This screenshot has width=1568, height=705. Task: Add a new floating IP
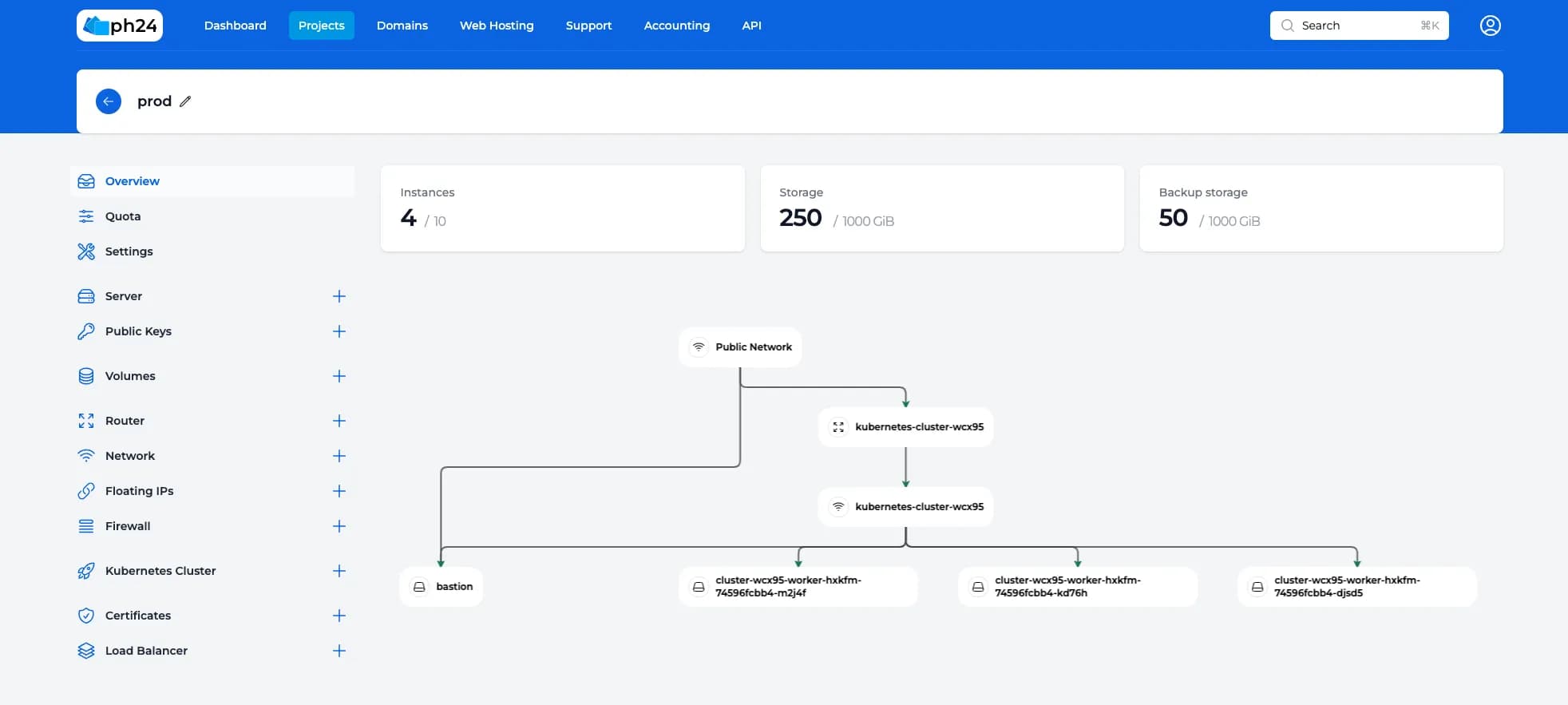click(x=339, y=491)
